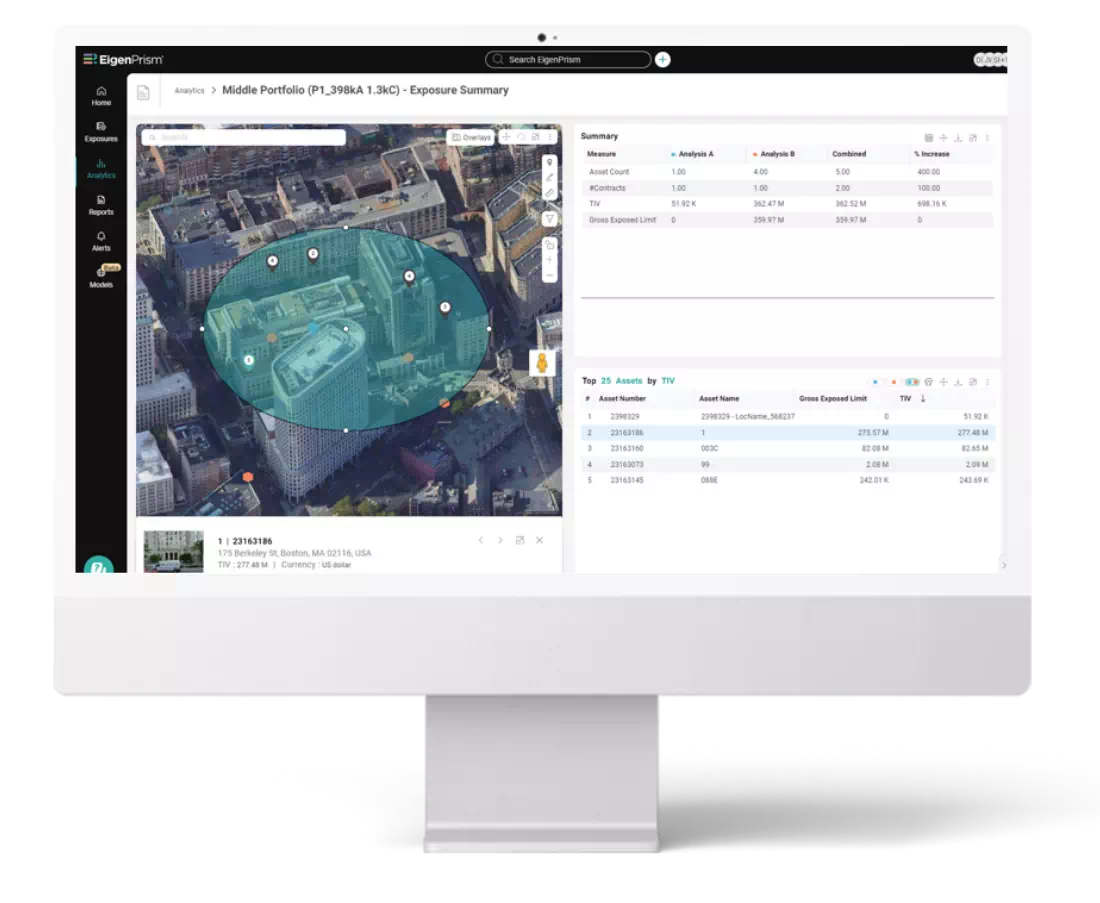Click the Search EigenPrism field
Screen dimensions: 1100x903
[x=568, y=60]
